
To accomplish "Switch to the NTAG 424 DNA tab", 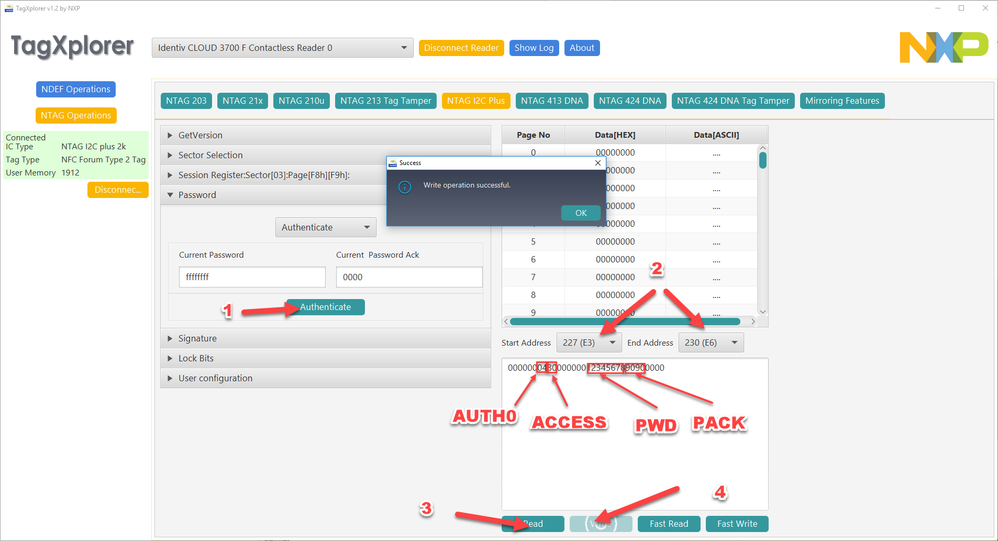I will 629,101.
